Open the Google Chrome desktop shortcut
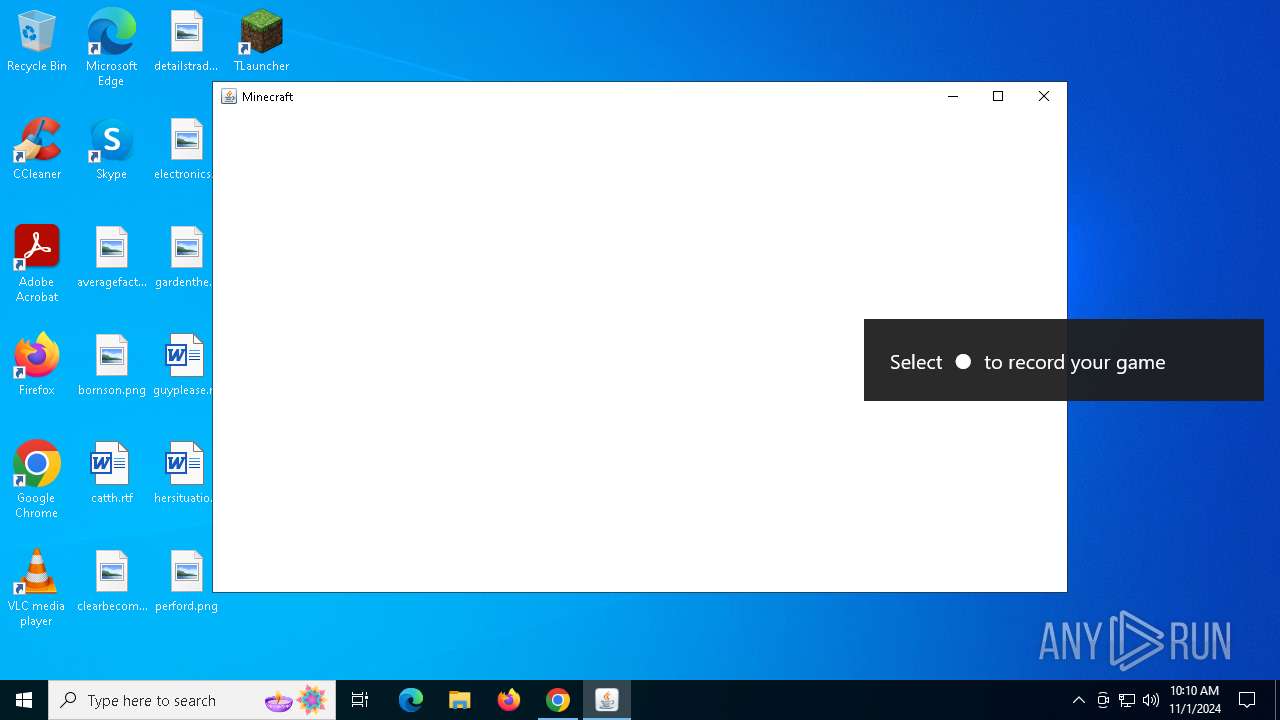Screen dimensions: 1280x720 pos(37,480)
